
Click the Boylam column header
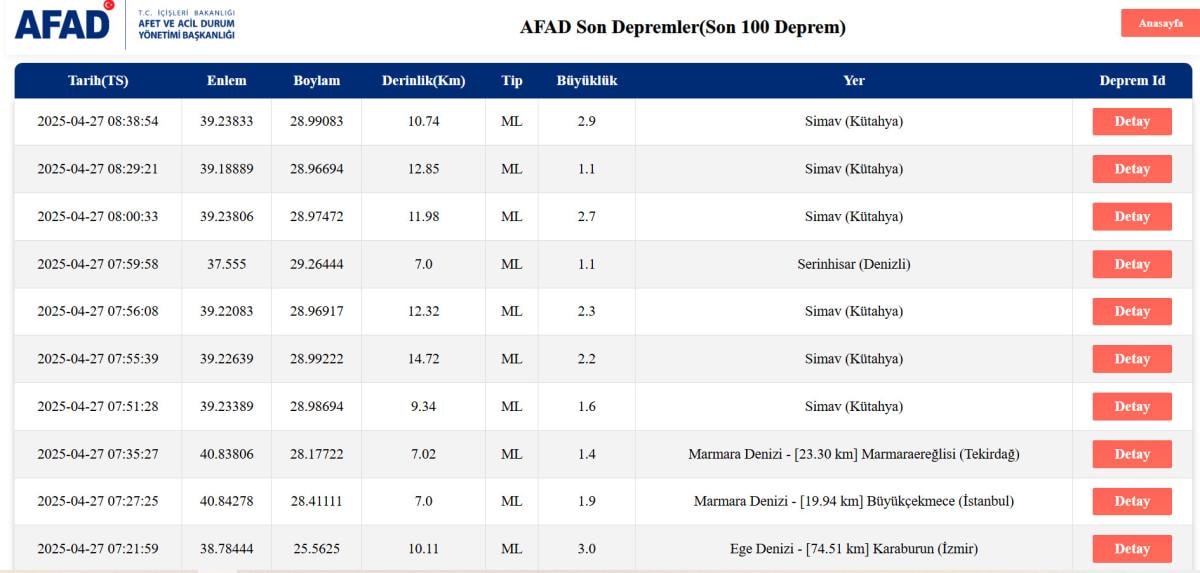[x=316, y=81]
